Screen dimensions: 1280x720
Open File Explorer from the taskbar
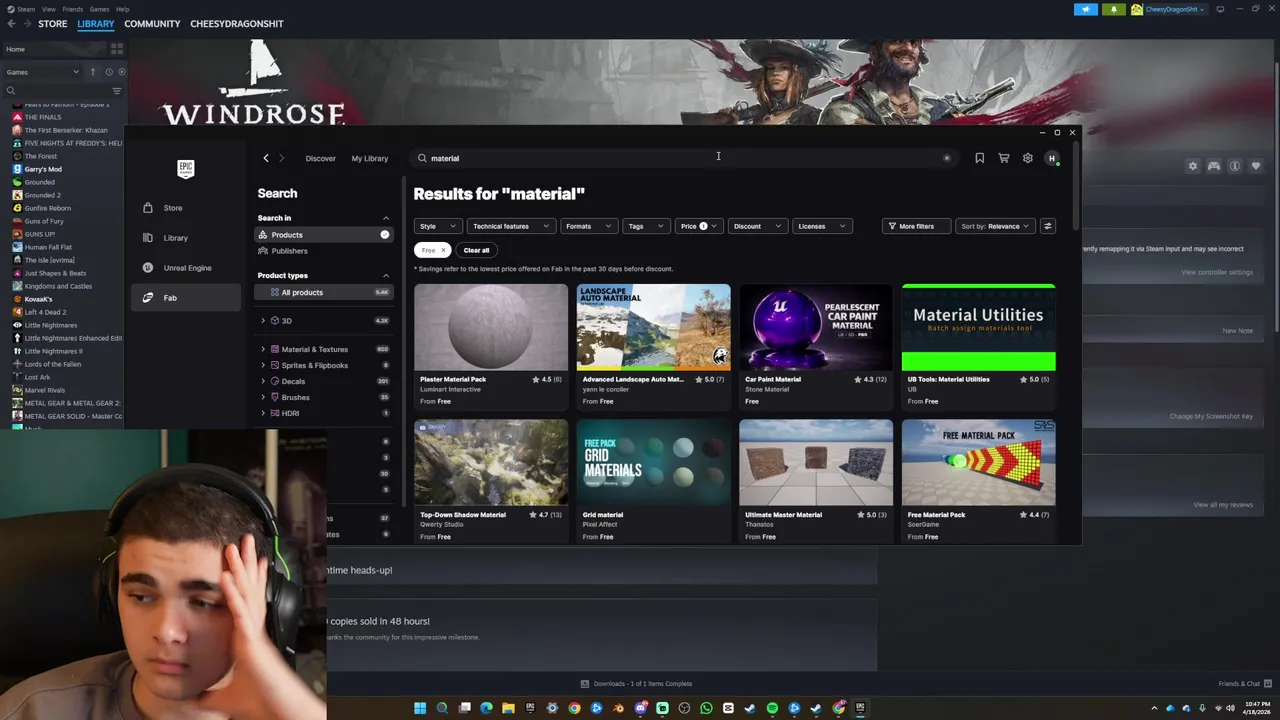pos(508,708)
